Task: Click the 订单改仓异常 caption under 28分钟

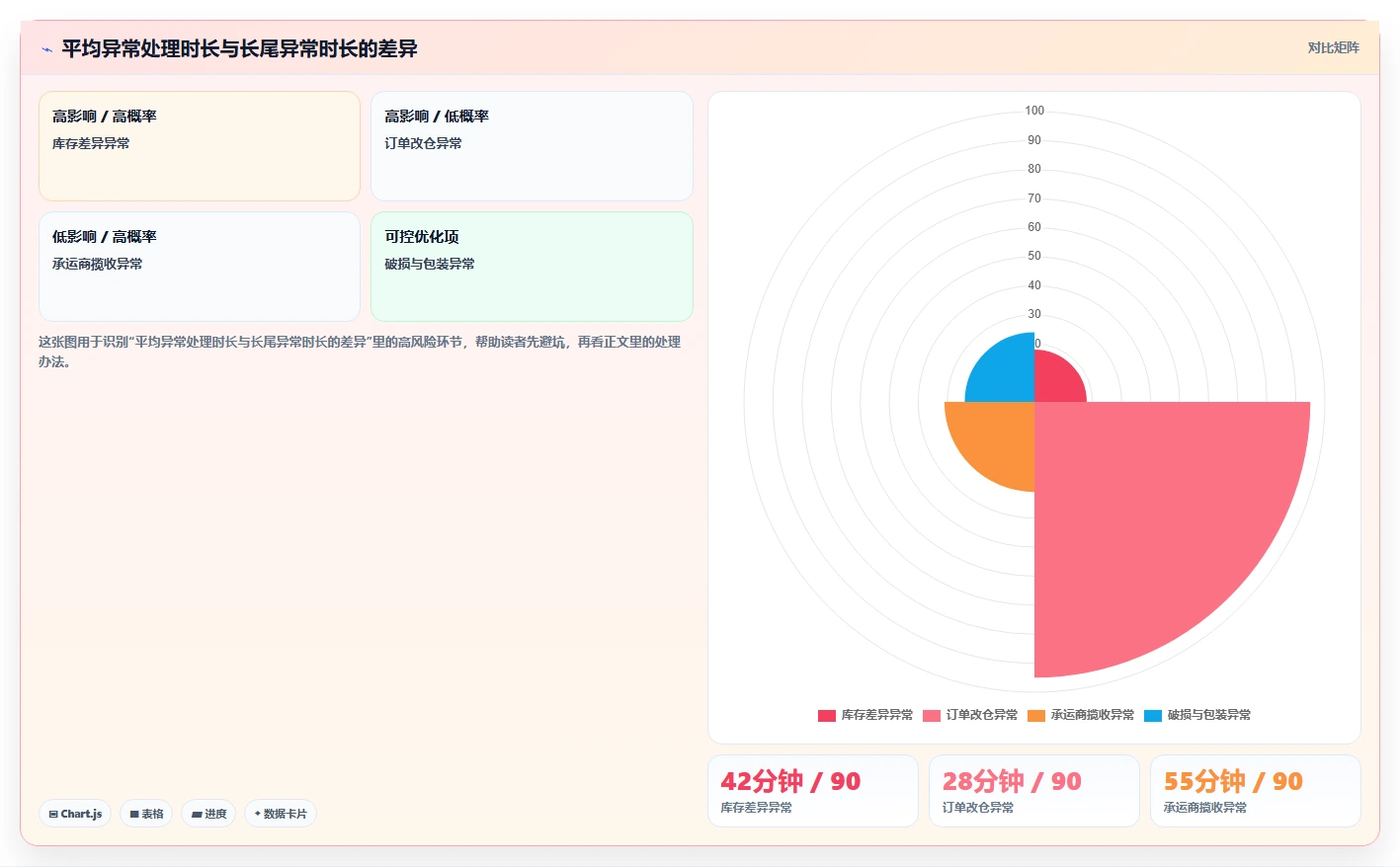Action: 977,808
